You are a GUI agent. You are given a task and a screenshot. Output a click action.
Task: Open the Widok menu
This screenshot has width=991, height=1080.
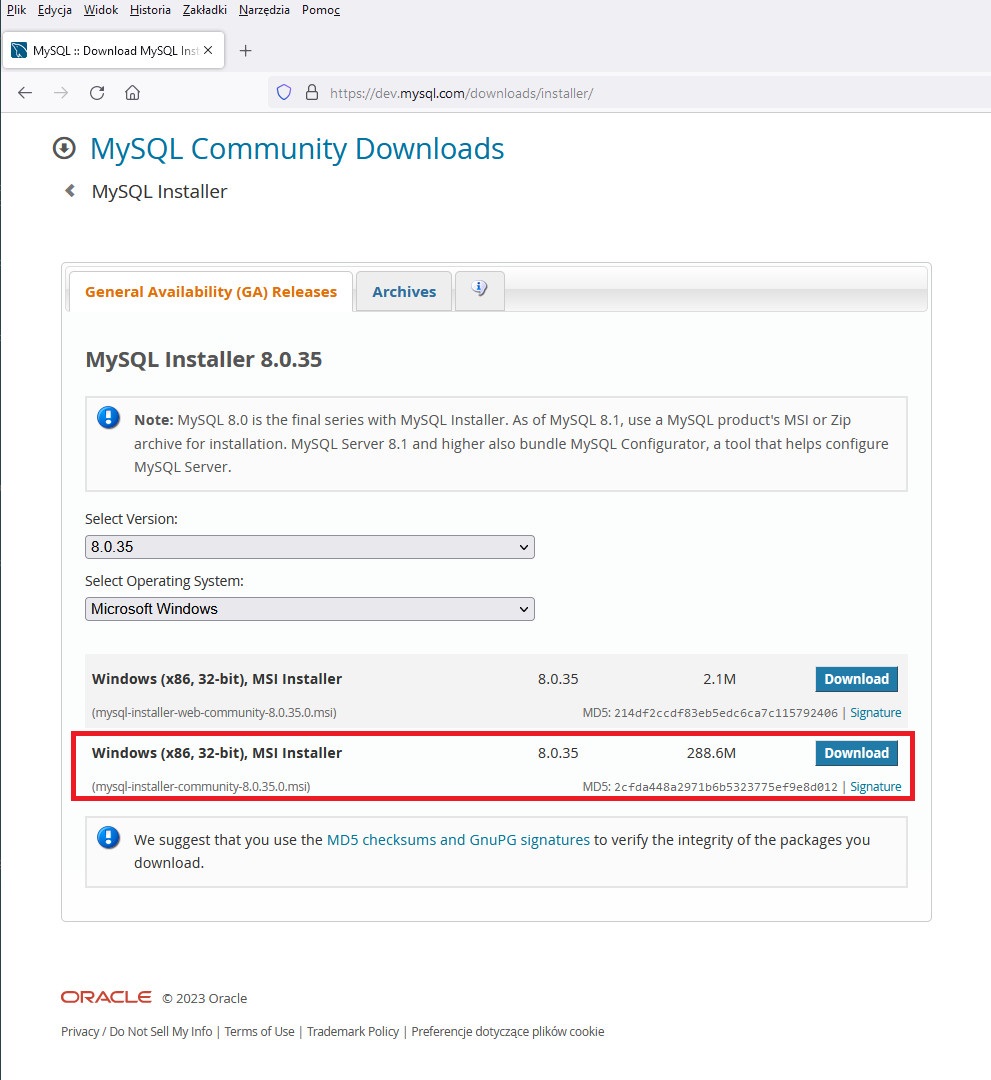coord(101,10)
